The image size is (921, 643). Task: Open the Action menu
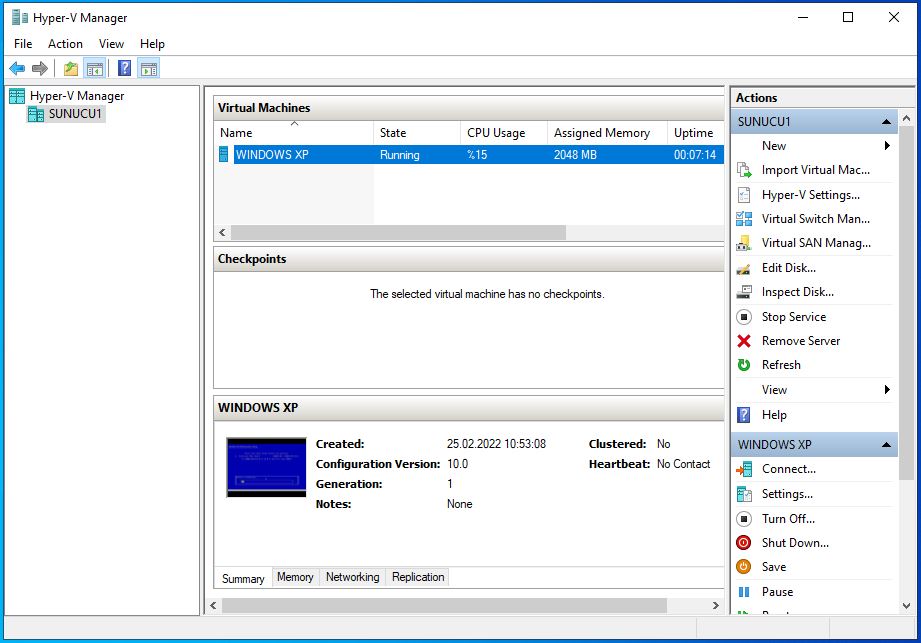click(65, 44)
